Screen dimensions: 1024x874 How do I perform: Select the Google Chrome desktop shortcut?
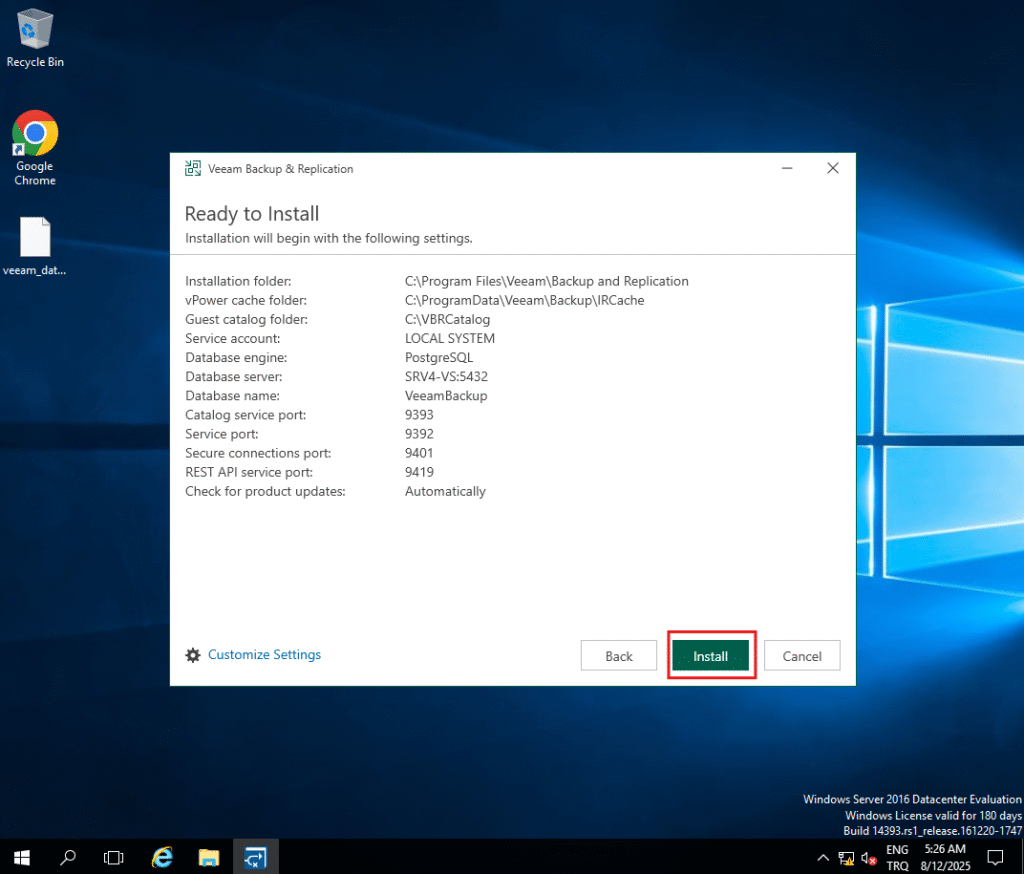[35, 148]
